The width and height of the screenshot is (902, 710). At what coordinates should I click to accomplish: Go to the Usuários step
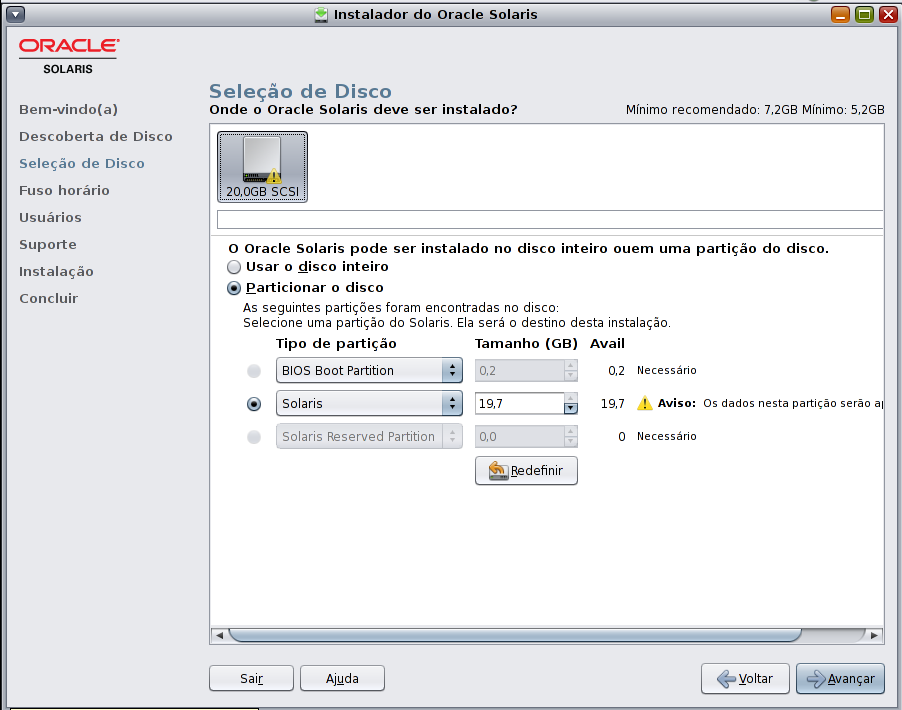(x=50, y=217)
